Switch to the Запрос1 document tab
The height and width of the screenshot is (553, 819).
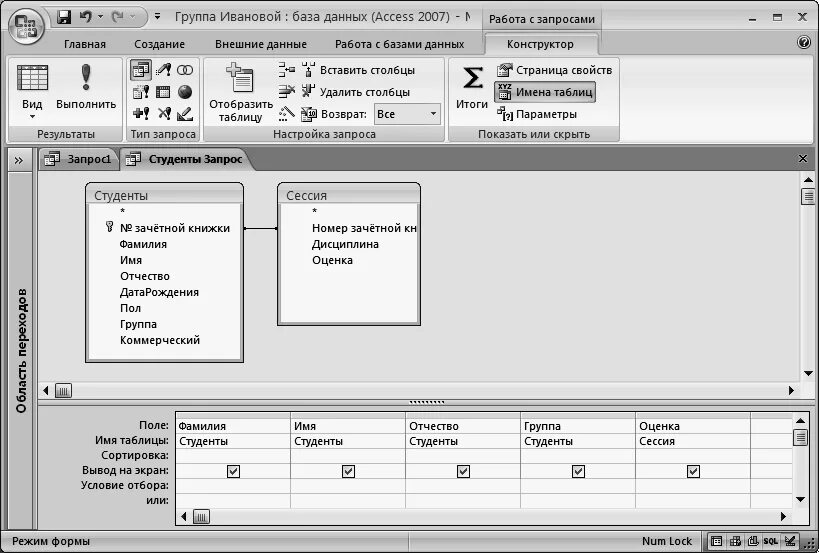click(78, 159)
